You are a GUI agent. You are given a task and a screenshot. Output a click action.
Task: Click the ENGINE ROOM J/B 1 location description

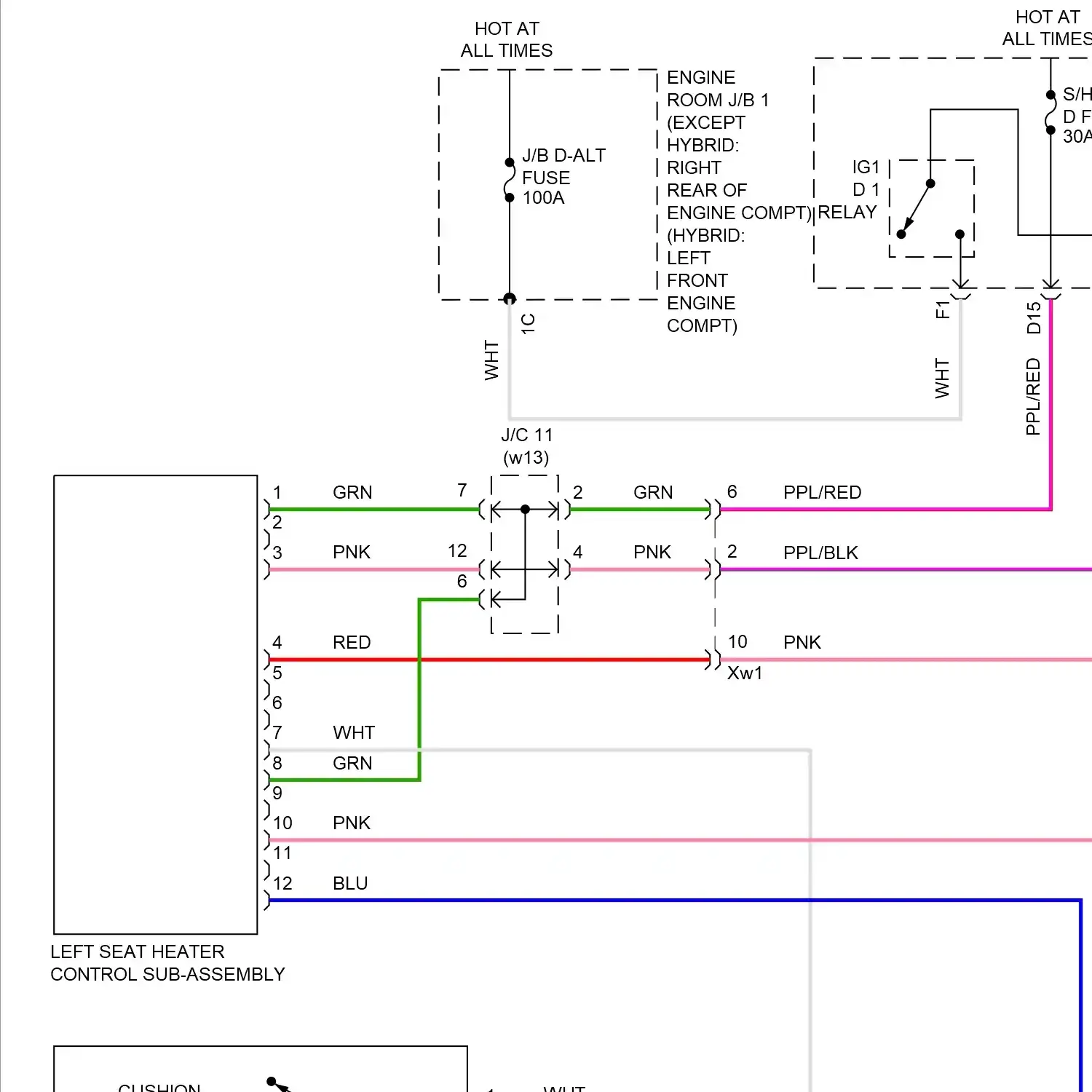coord(738,201)
